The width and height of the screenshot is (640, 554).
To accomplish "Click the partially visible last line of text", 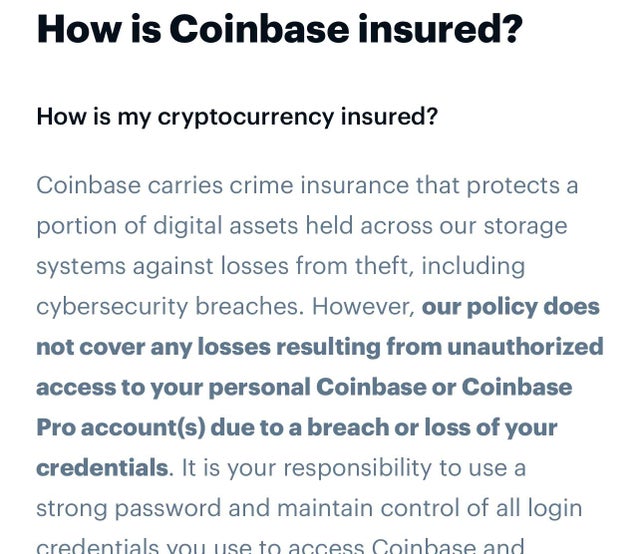I will click(x=280, y=546).
